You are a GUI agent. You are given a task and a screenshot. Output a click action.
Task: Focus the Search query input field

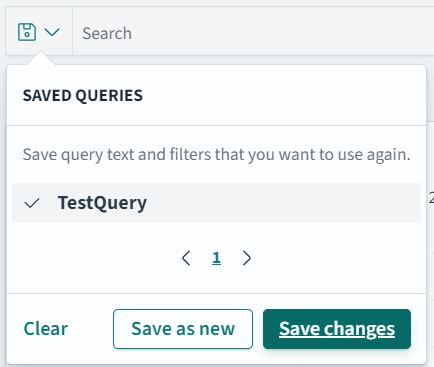click(253, 33)
